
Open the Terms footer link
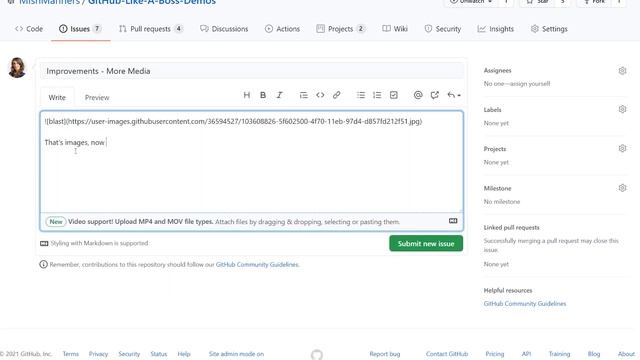click(71, 354)
